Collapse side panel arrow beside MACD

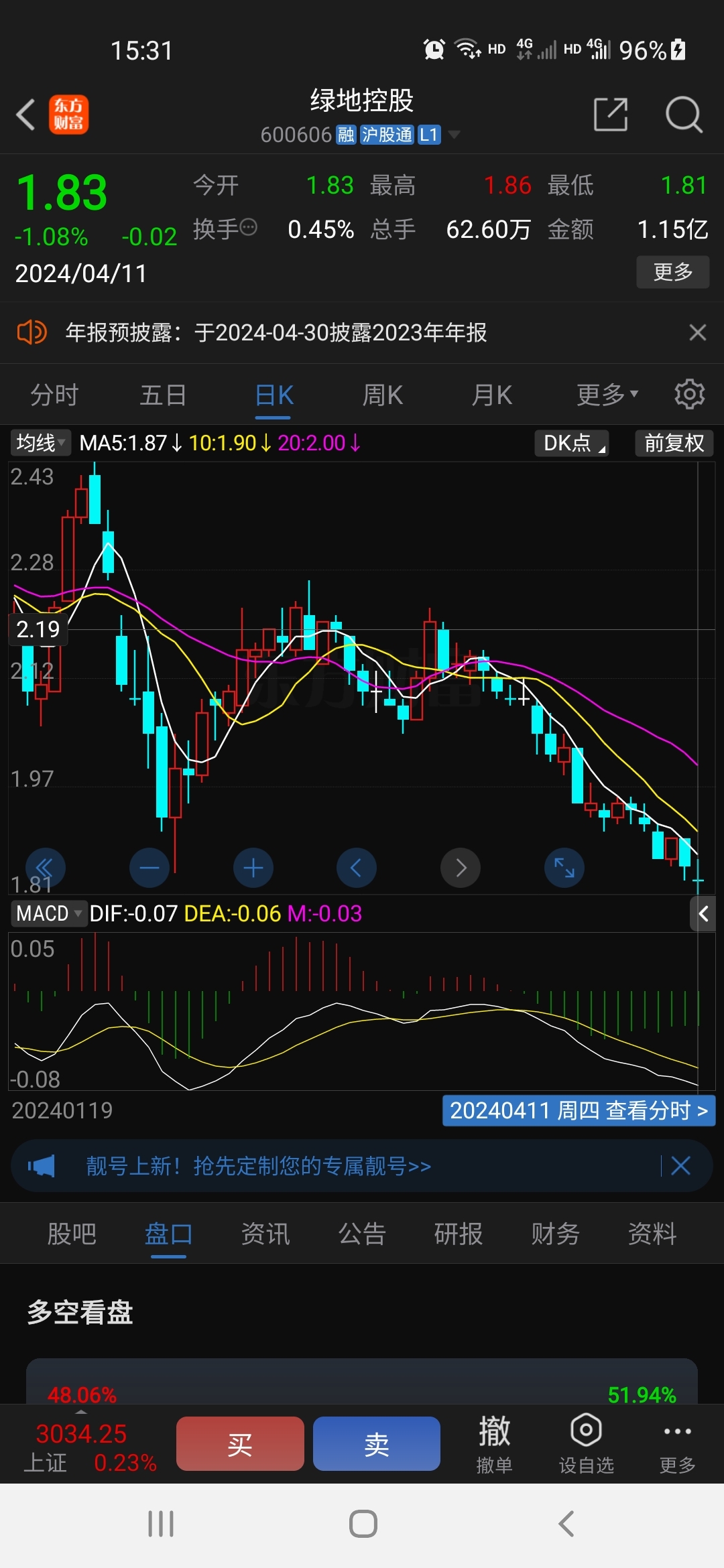(703, 913)
